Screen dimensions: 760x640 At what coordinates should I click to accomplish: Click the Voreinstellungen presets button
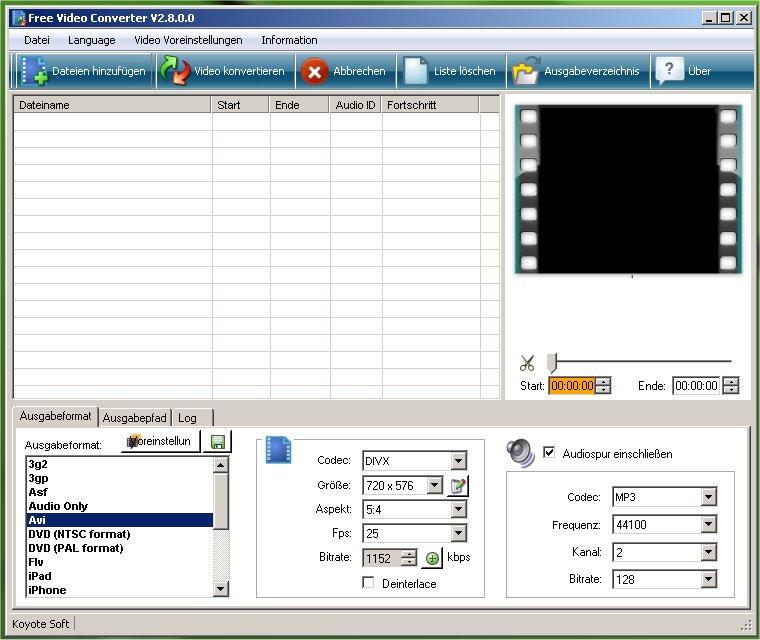coord(161,441)
